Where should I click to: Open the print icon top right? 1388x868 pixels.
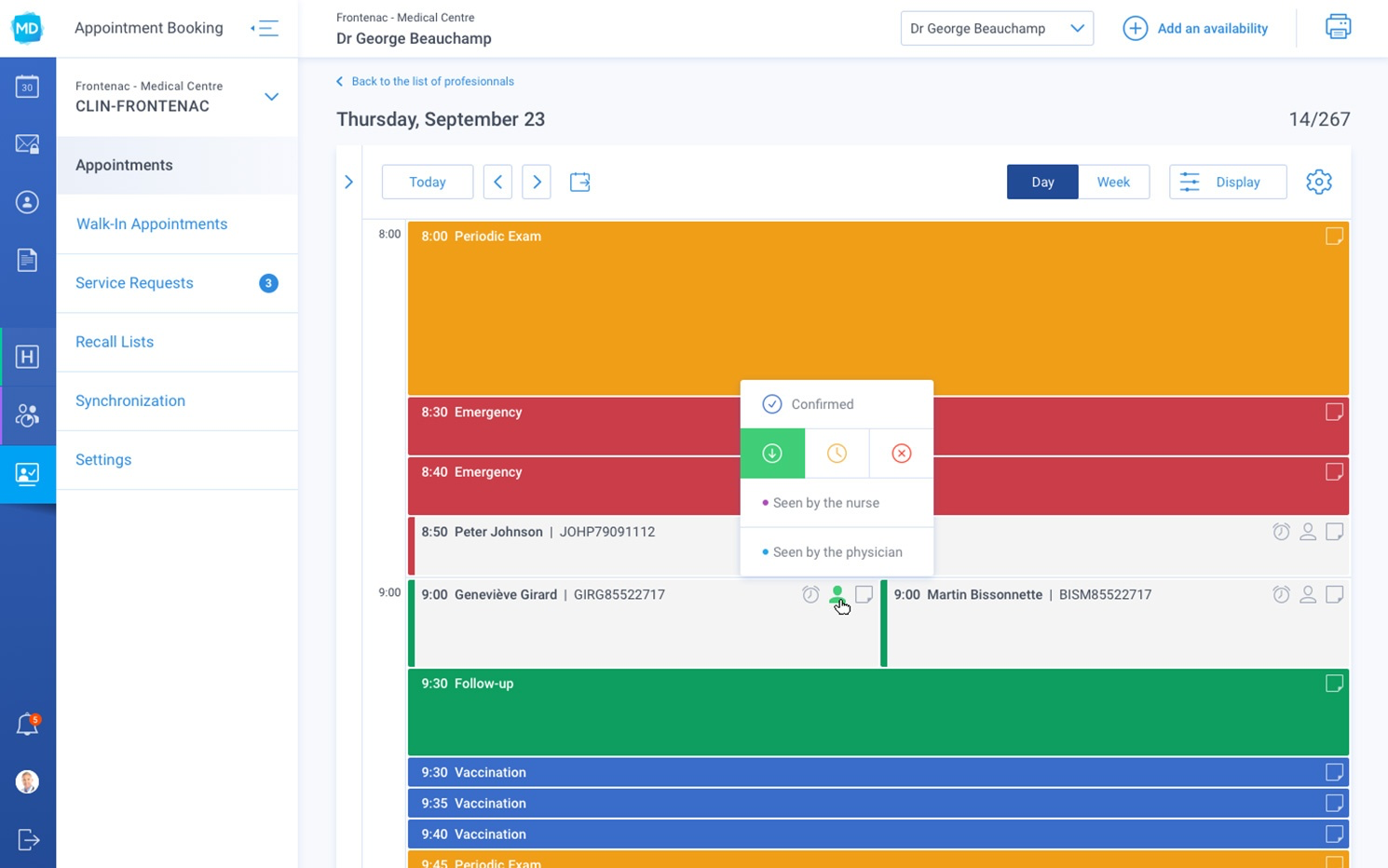1338,27
